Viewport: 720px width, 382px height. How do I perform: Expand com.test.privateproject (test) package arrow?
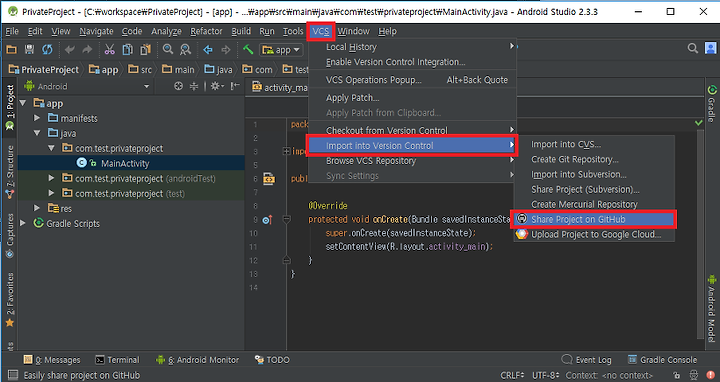tap(51, 193)
